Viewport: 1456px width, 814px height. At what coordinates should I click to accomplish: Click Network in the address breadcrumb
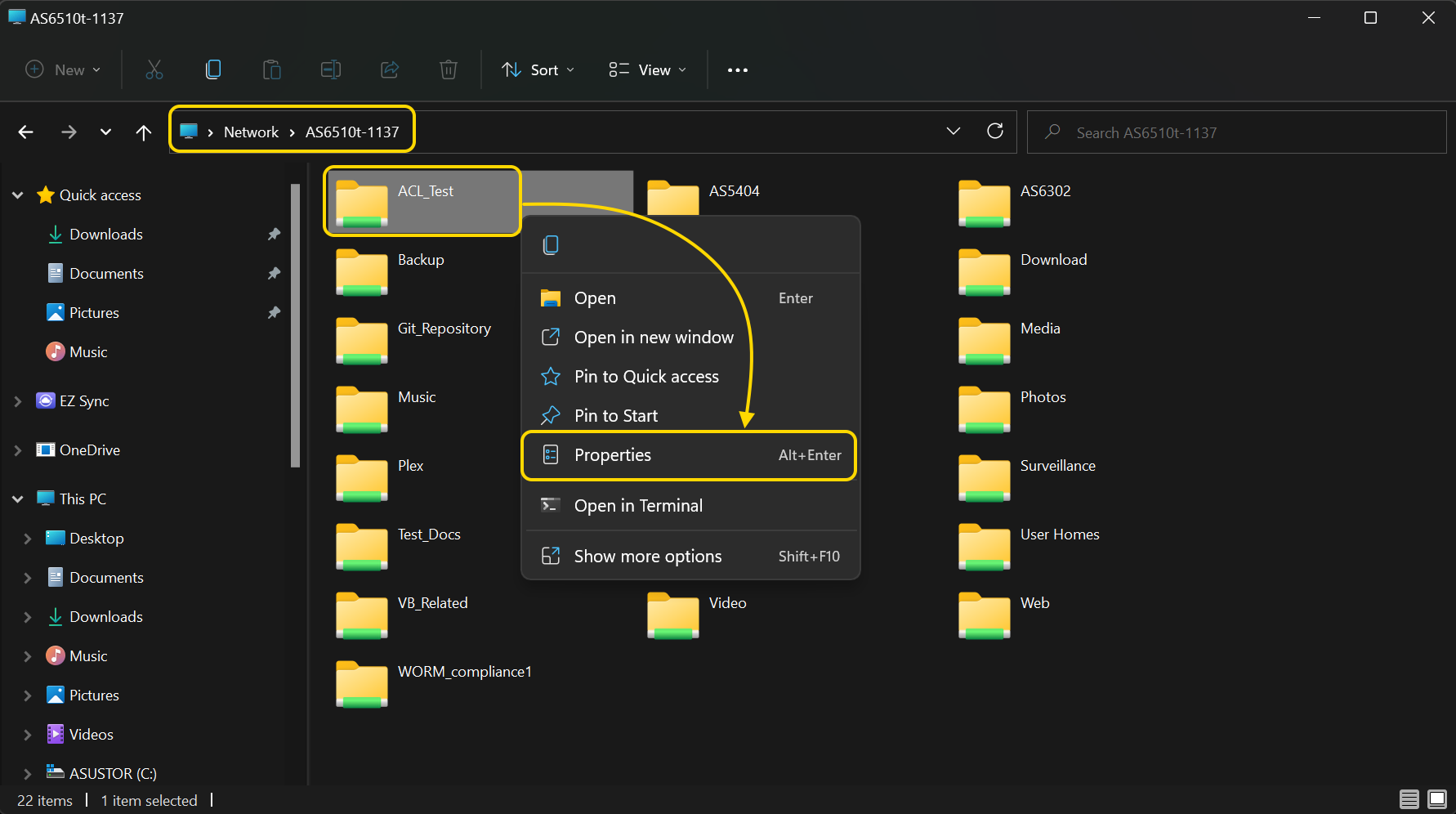(x=251, y=132)
